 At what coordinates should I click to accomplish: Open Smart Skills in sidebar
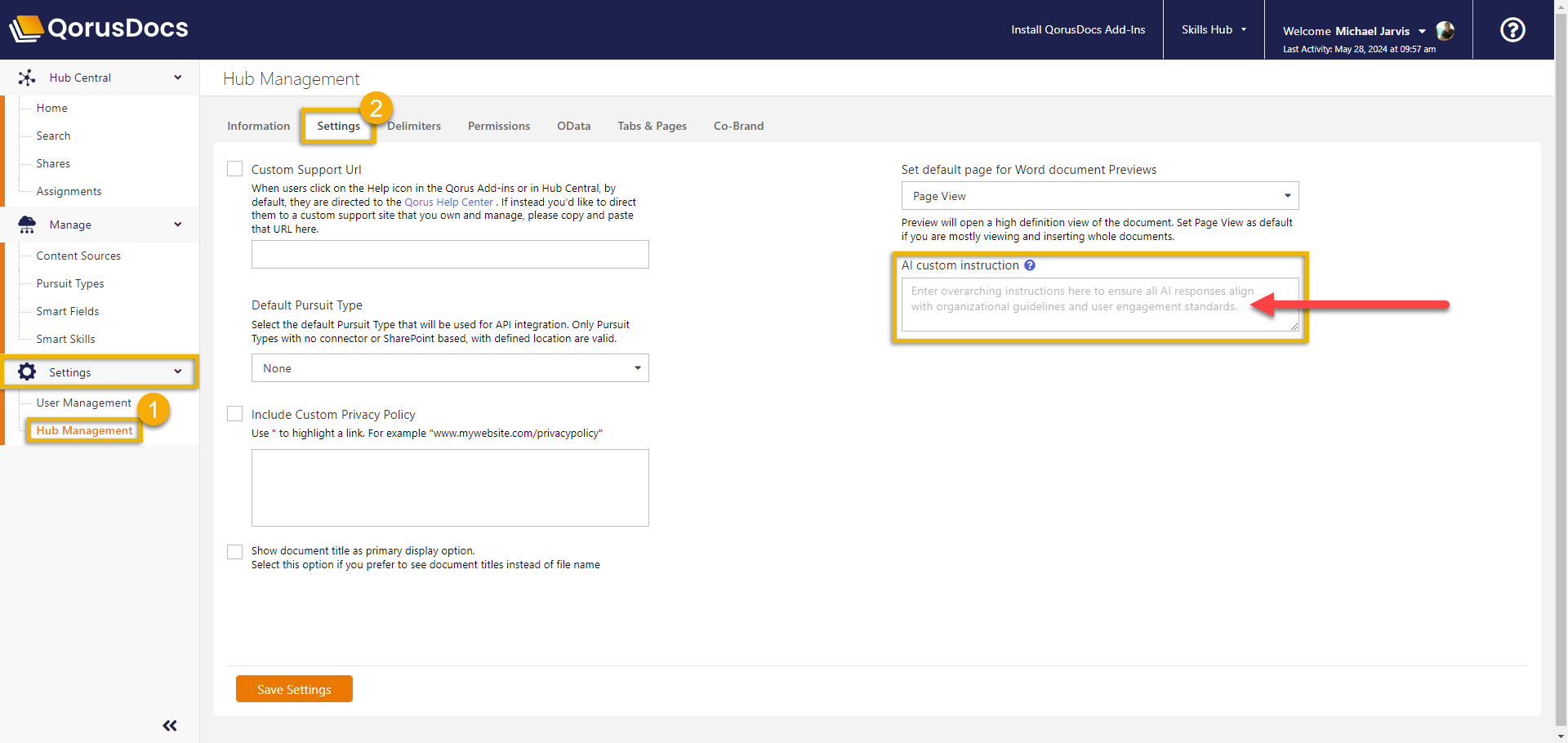point(65,339)
